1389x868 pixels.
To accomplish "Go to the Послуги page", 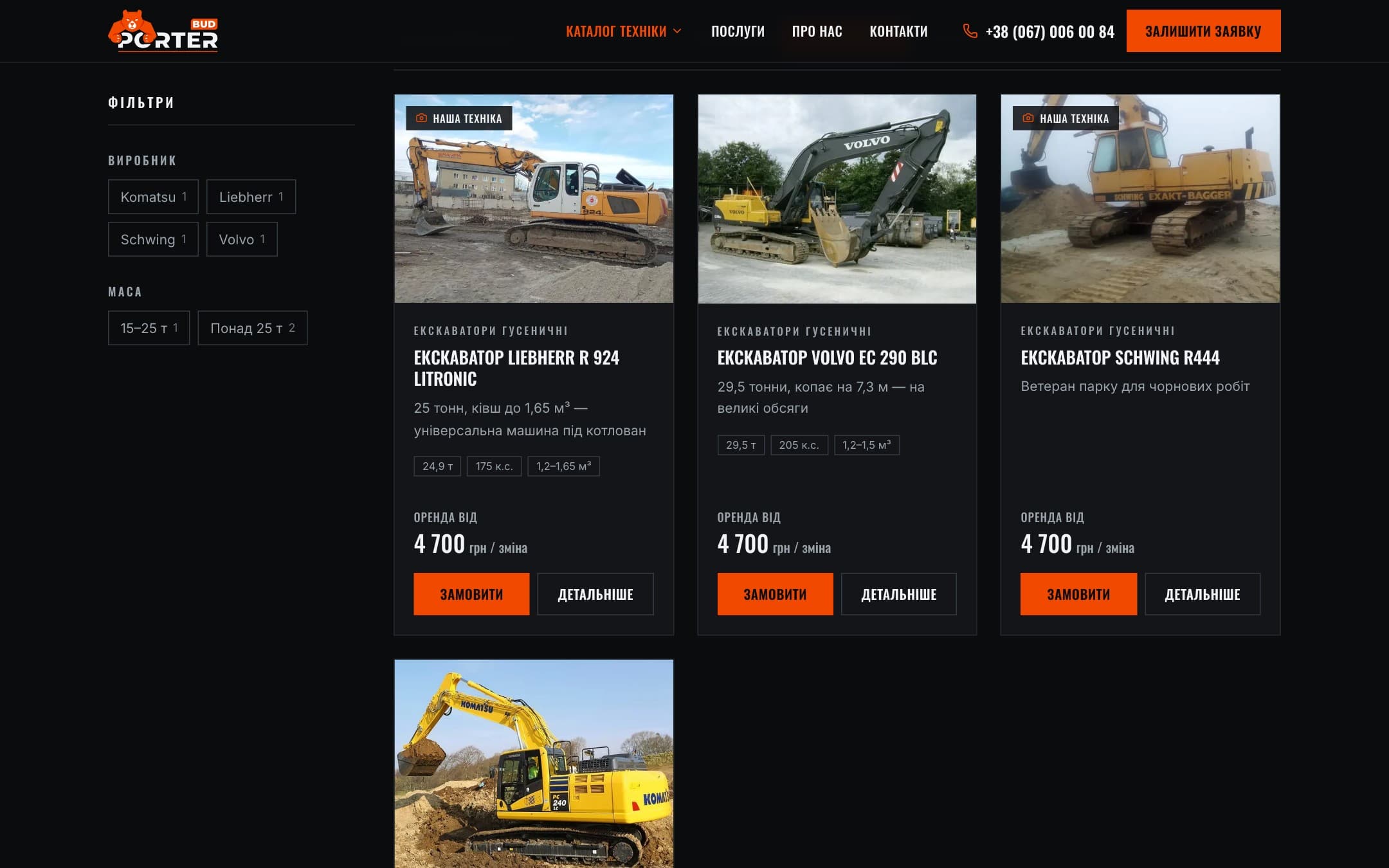I will 738,31.
